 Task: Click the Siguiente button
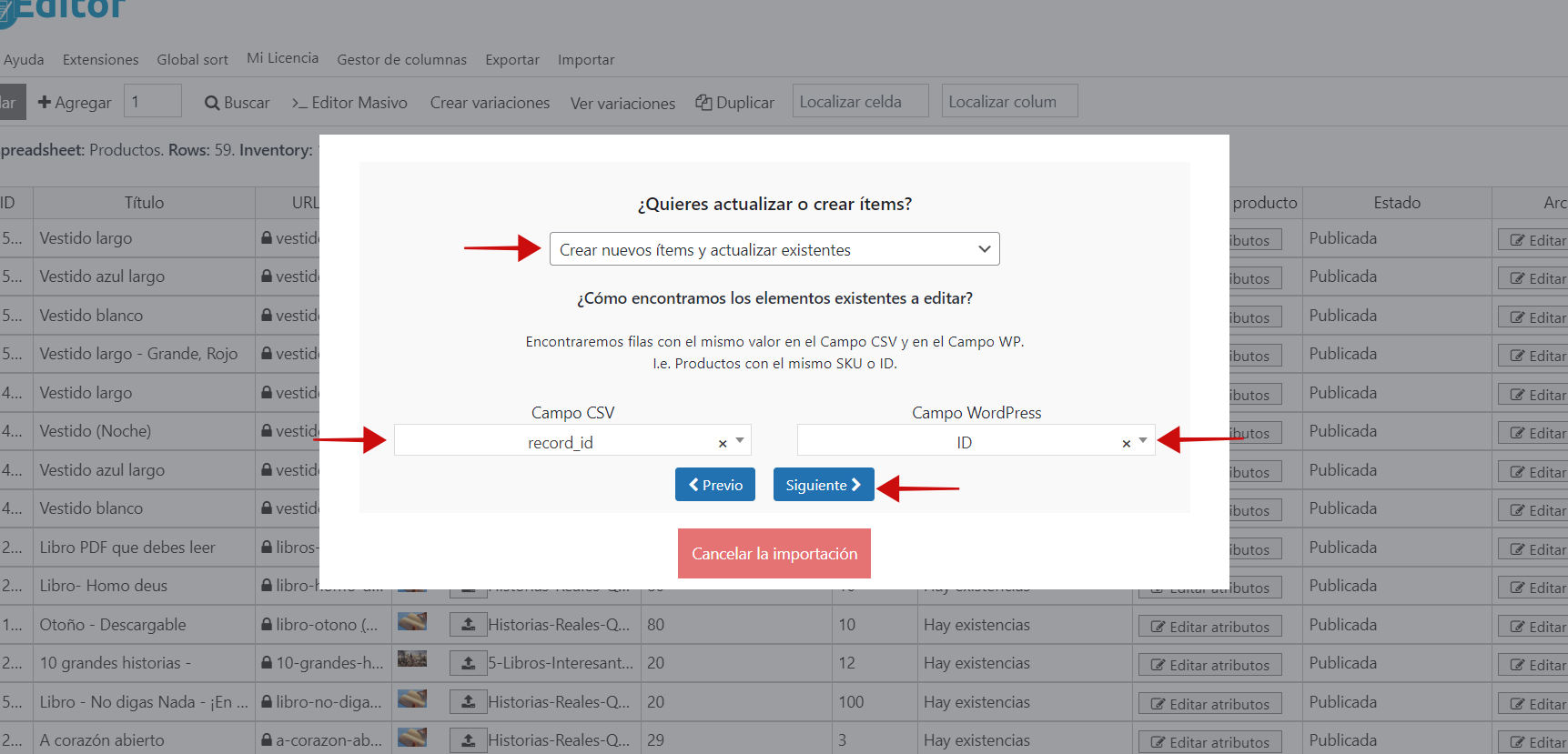[x=823, y=485]
